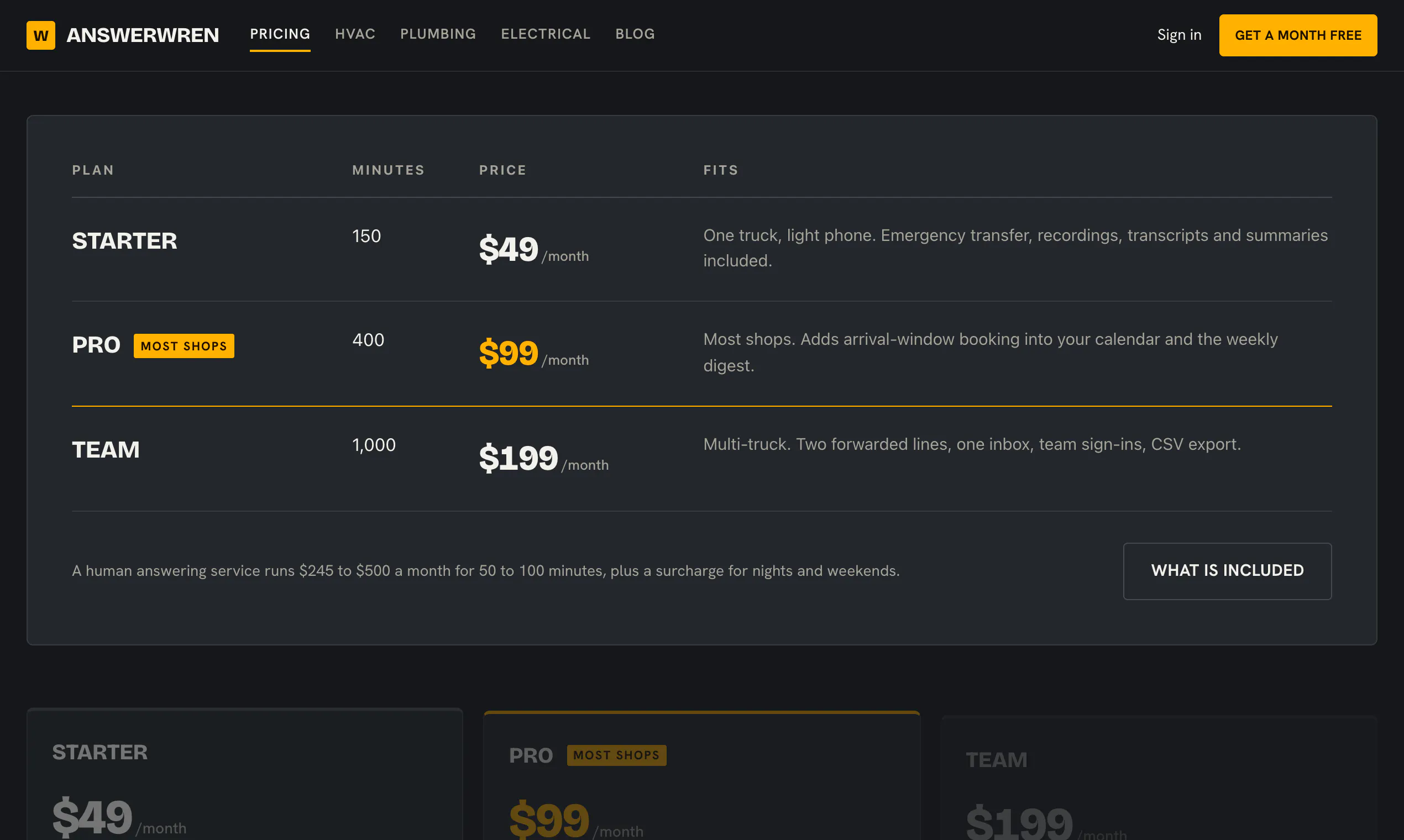Click the $99 price in the table
Screen dimensions: 1404x840
[509, 353]
